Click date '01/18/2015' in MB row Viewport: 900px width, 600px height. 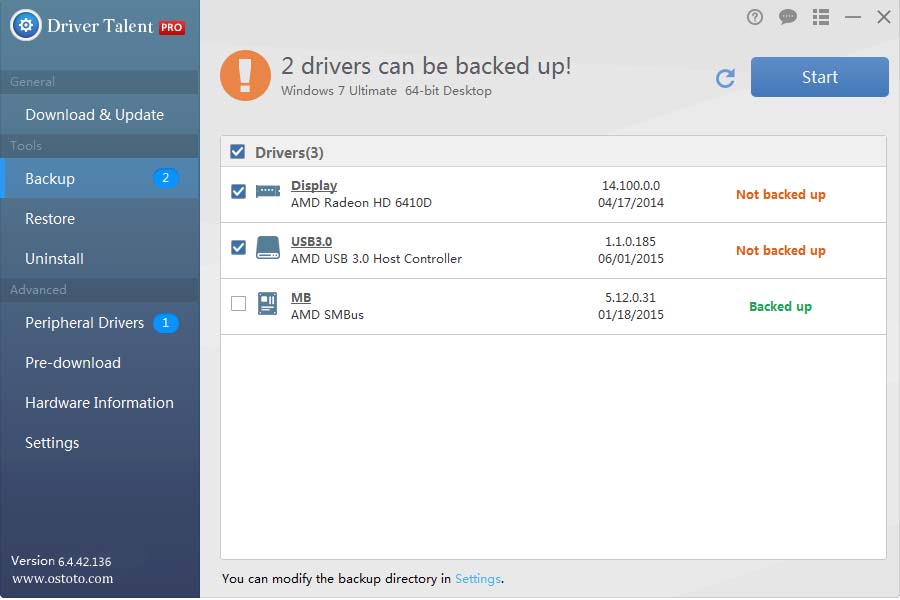click(631, 315)
